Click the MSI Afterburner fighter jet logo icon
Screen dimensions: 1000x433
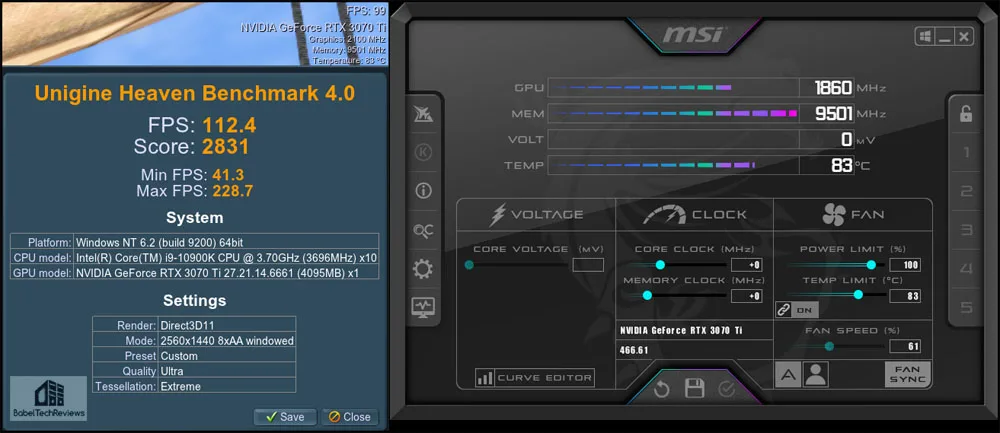point(423,114)
